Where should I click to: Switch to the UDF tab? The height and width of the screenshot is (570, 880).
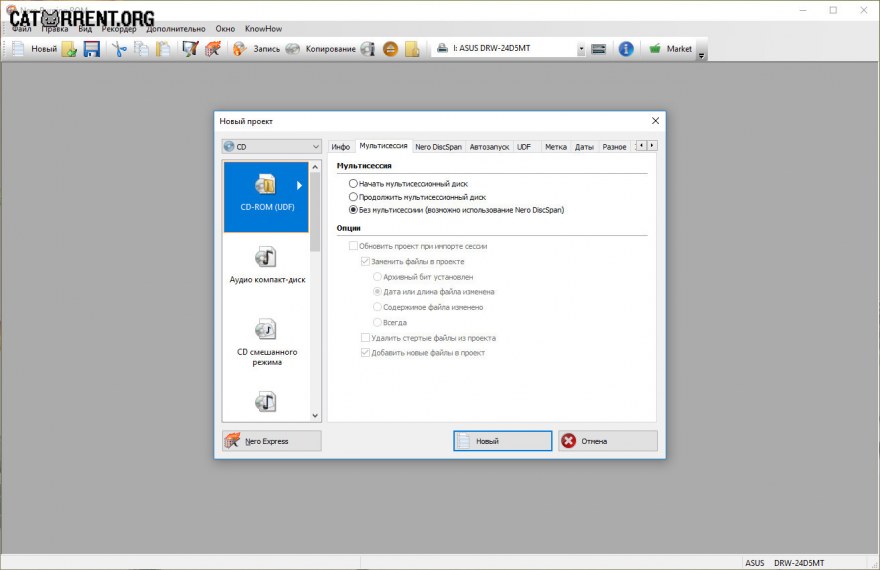coord(524,147)
